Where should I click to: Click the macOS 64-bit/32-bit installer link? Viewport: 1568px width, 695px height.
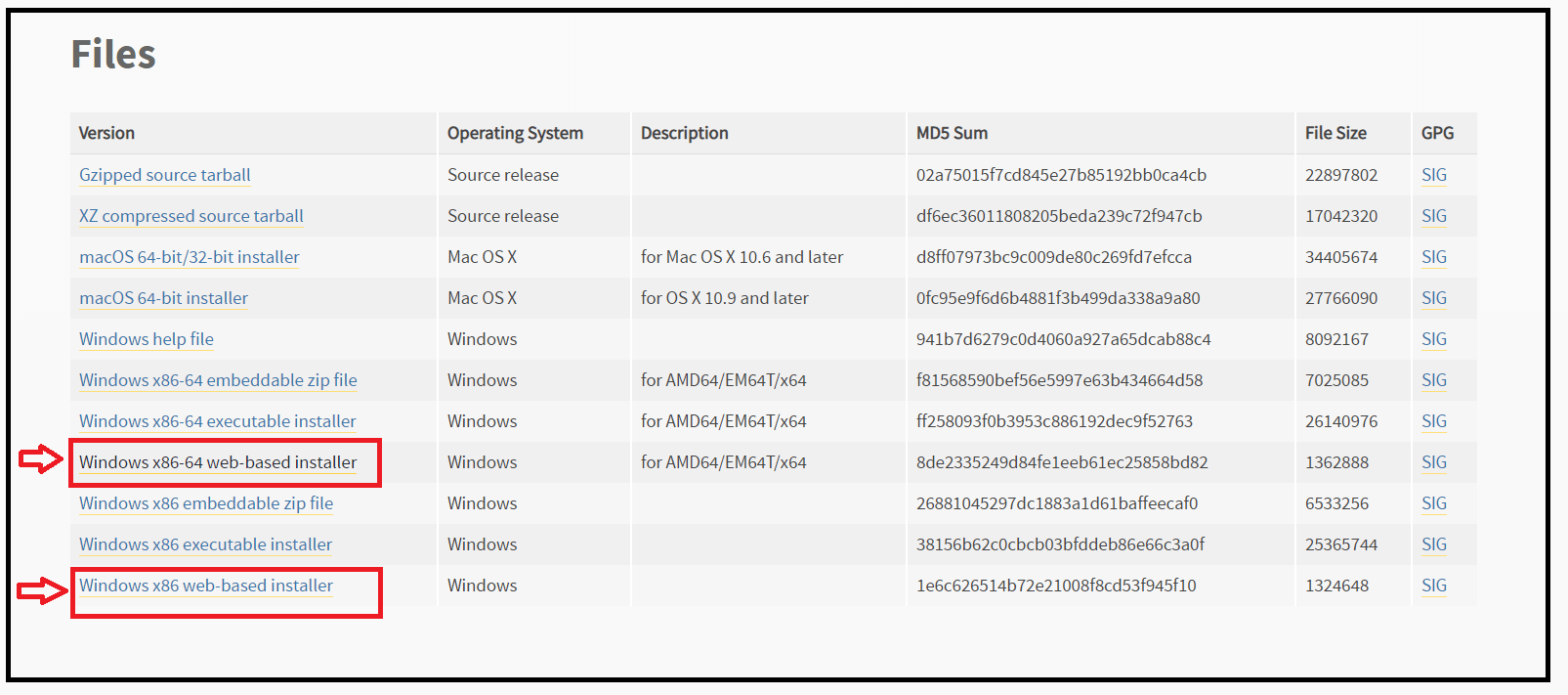click(x=189, y=257)
